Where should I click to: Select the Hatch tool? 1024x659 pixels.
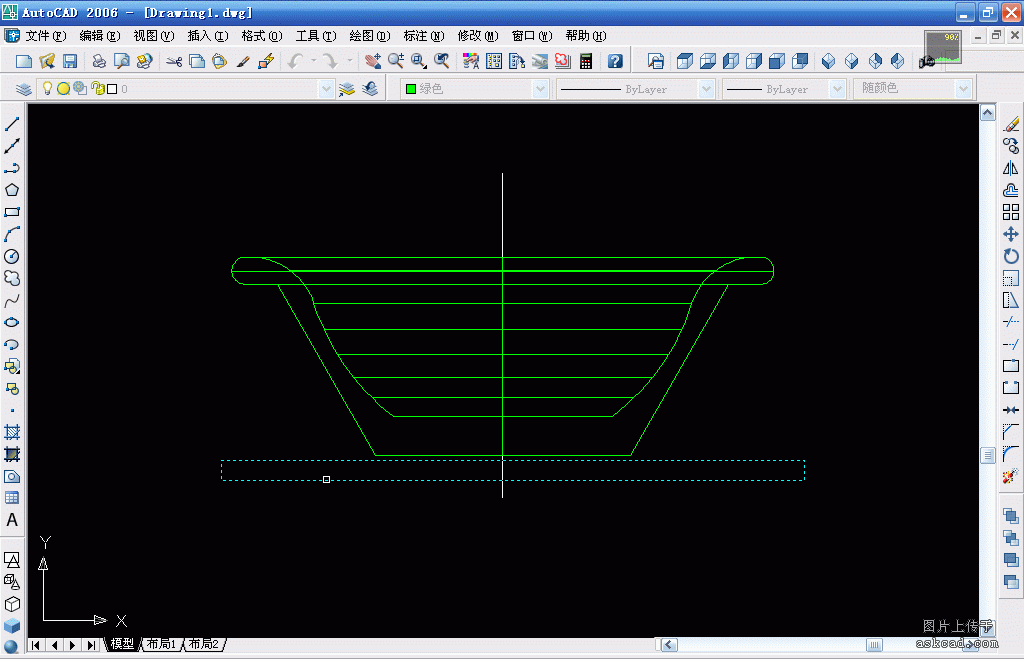(x=12, y=432)
